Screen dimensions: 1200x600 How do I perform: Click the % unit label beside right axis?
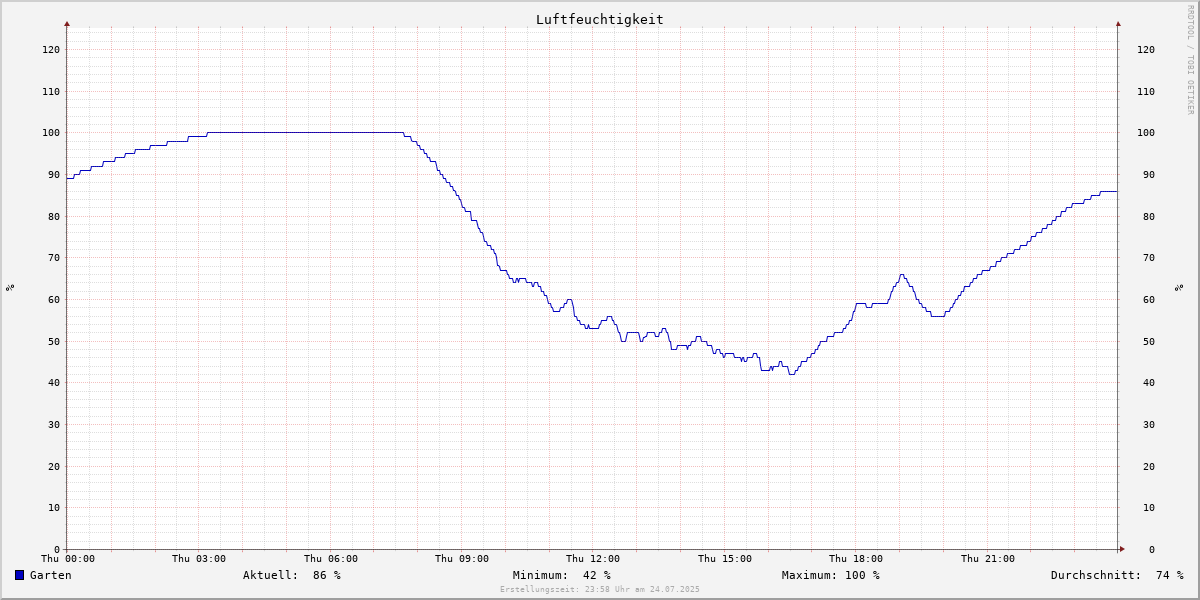pyautogui.click(x=1179, y=288)
